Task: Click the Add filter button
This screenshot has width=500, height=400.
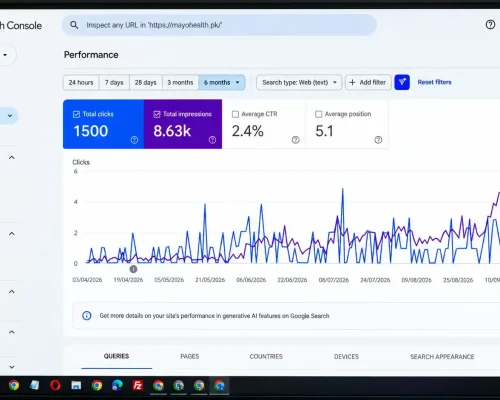Action: (x=368, y=82)
